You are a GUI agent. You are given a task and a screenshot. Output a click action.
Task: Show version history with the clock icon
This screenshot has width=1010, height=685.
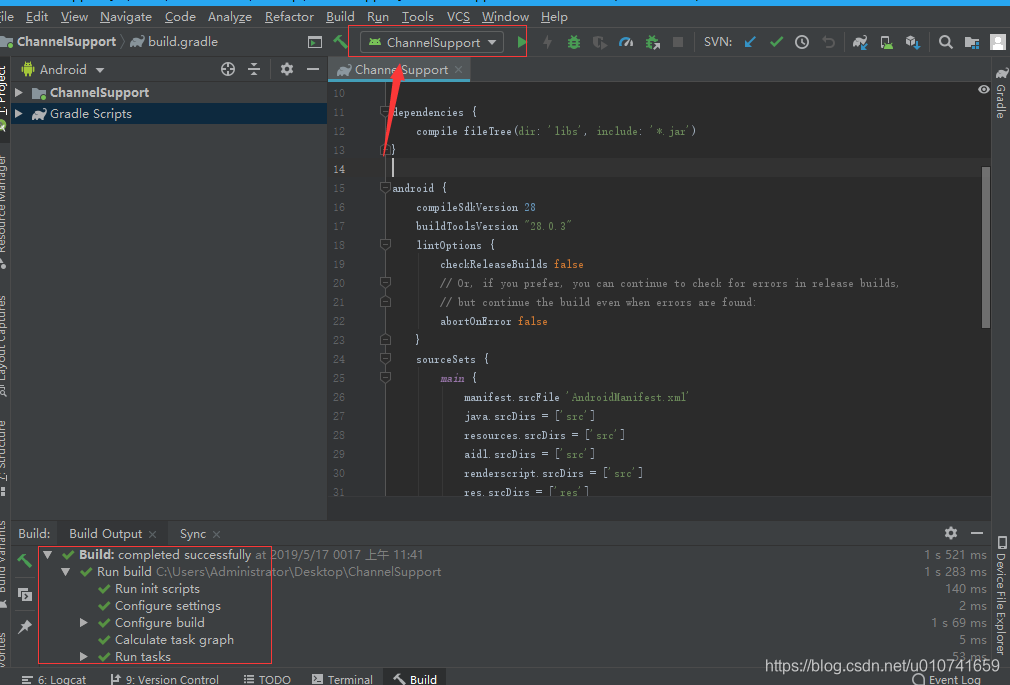pos(802,42)
